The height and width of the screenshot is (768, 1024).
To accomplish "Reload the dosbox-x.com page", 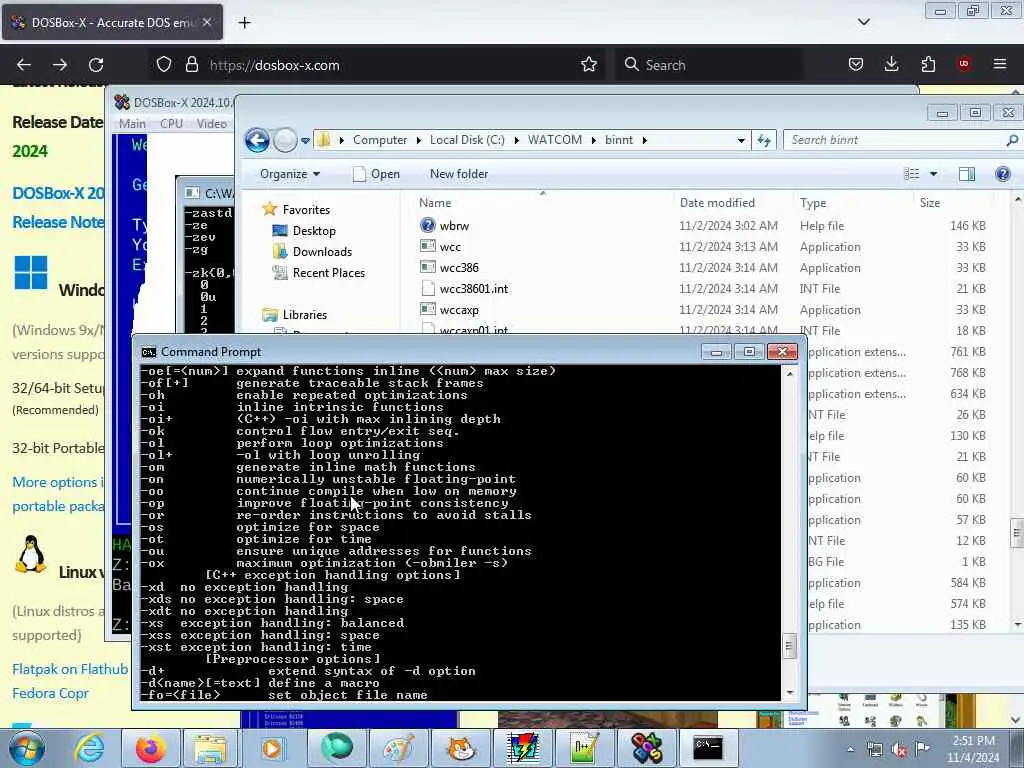I will [x=96, y=65].
